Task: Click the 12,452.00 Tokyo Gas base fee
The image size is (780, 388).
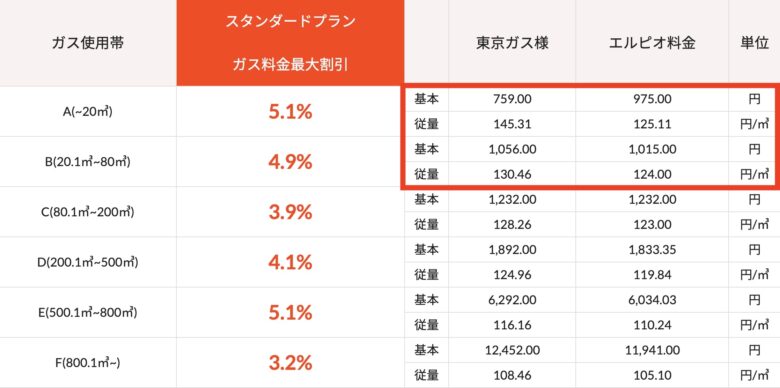Action: coord(512,350)
